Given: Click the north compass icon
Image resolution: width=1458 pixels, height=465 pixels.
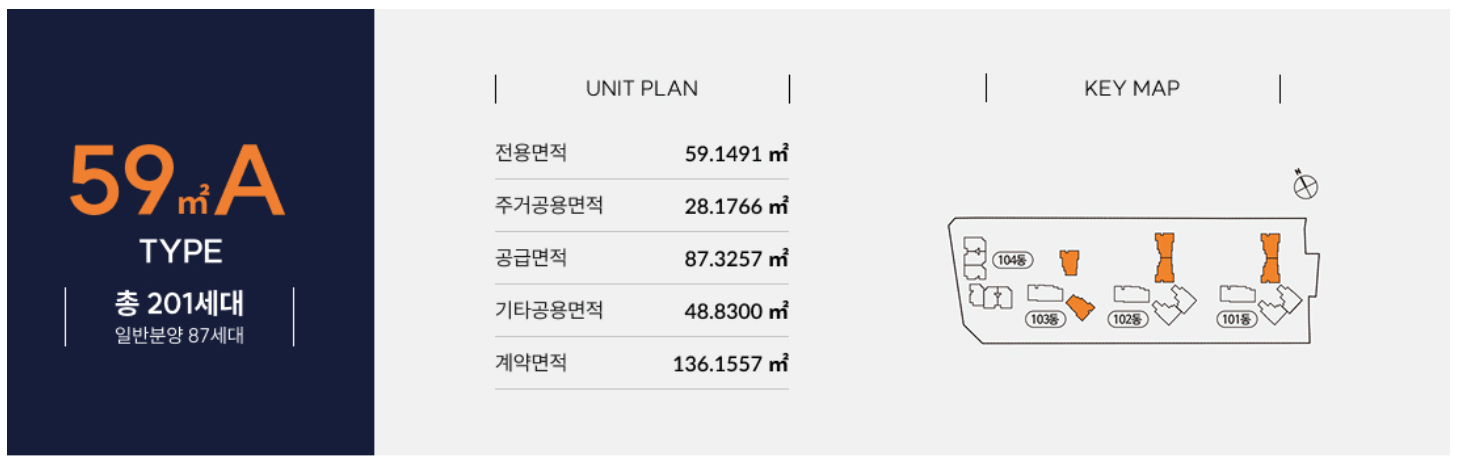Looking at the screenshot, I should (x=1305, y=185).
